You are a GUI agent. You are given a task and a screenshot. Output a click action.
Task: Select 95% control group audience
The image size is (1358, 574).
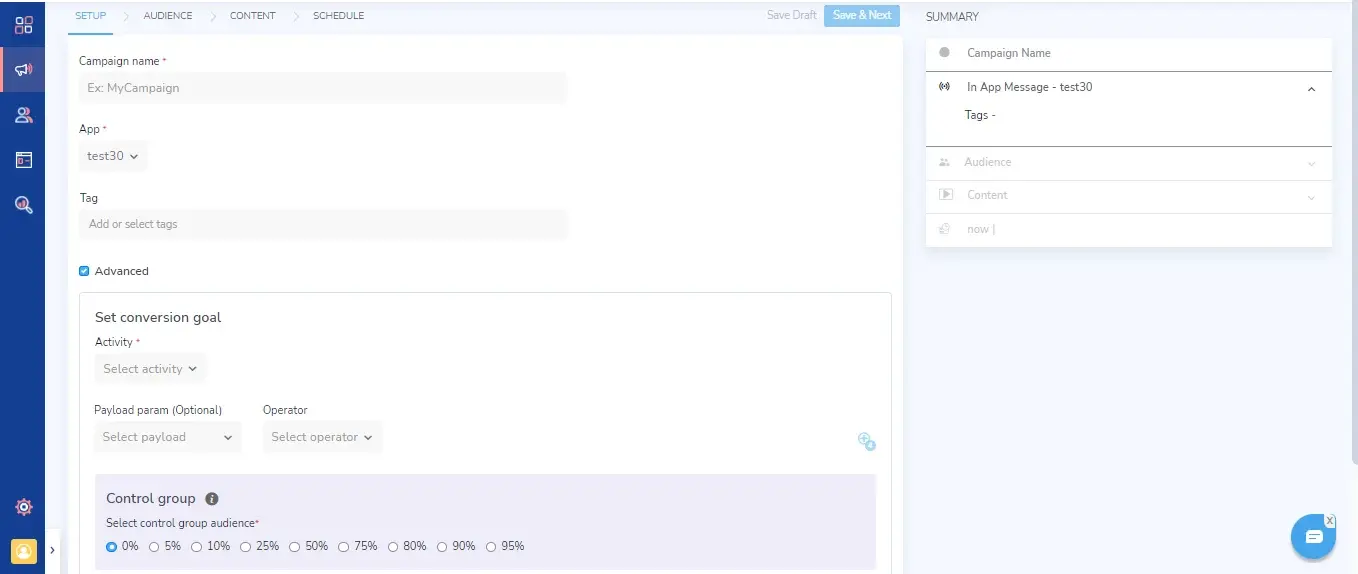coord(490,547)
